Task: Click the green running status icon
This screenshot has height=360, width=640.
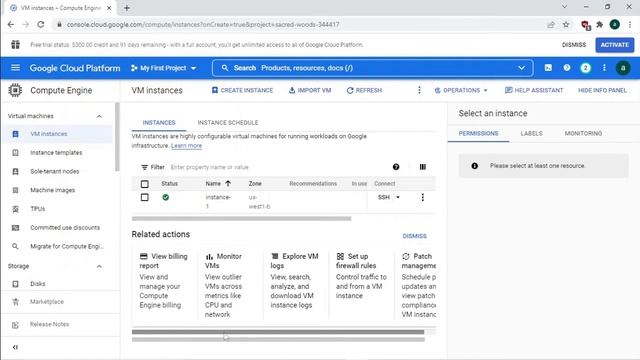Action: (165, 198)
